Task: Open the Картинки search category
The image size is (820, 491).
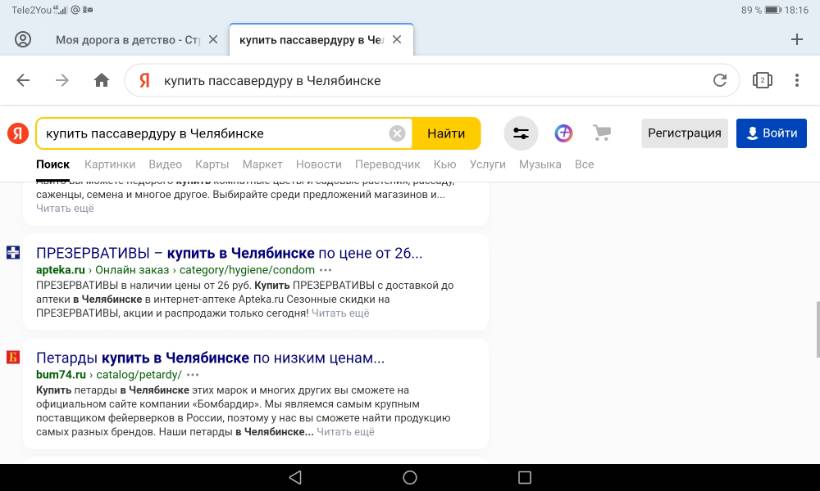Action: 110,164
